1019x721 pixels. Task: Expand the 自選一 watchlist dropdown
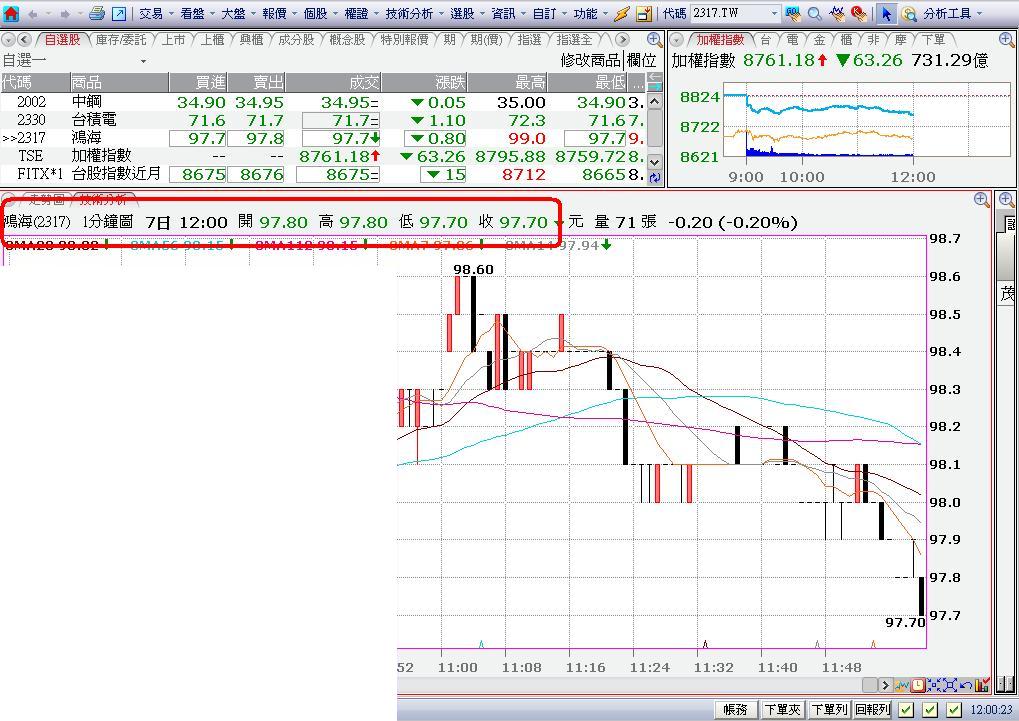[x=143, y=61]
